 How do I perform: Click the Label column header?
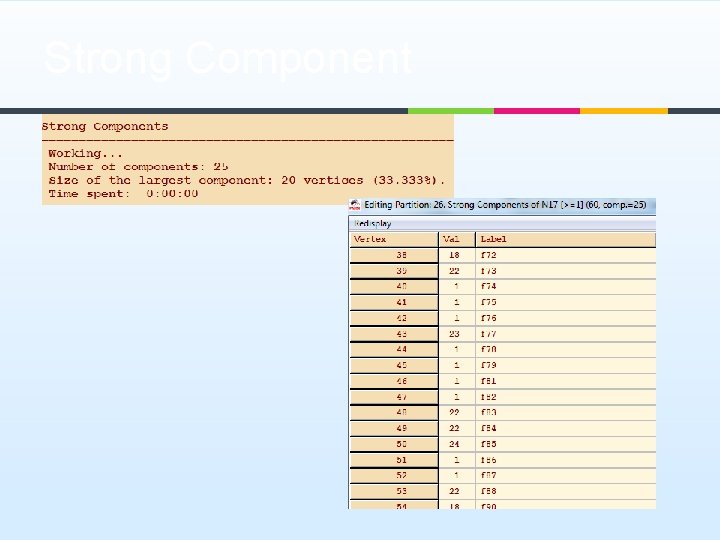(x=566, y=239)
